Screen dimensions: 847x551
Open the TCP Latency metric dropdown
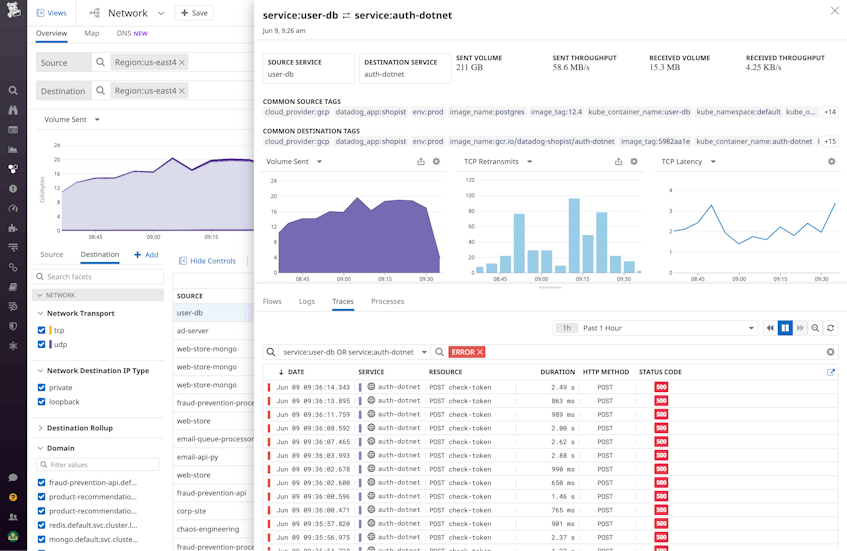click(713, 162)
